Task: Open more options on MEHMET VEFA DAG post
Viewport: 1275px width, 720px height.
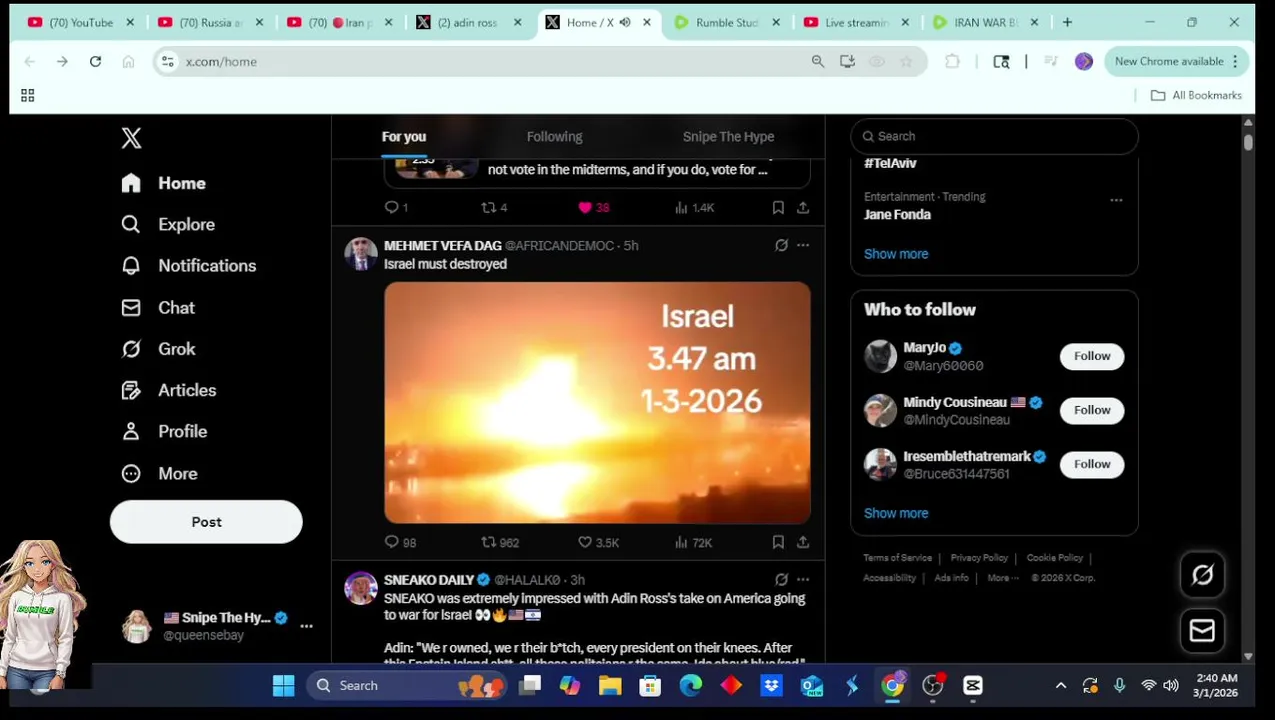Action: 803,245
